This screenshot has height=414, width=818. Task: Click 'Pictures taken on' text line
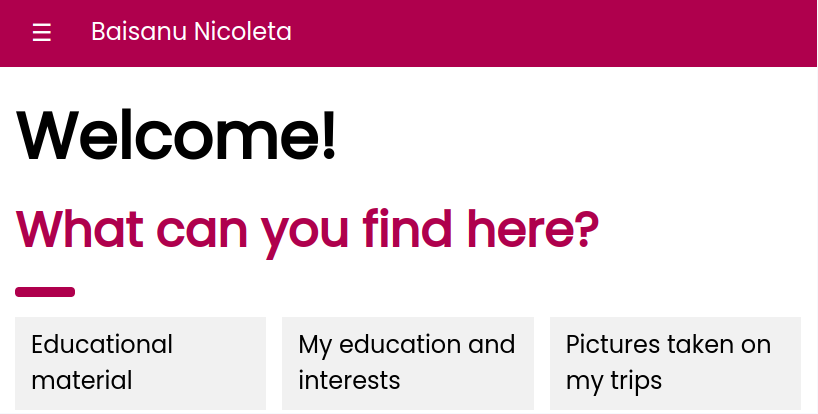668,345
